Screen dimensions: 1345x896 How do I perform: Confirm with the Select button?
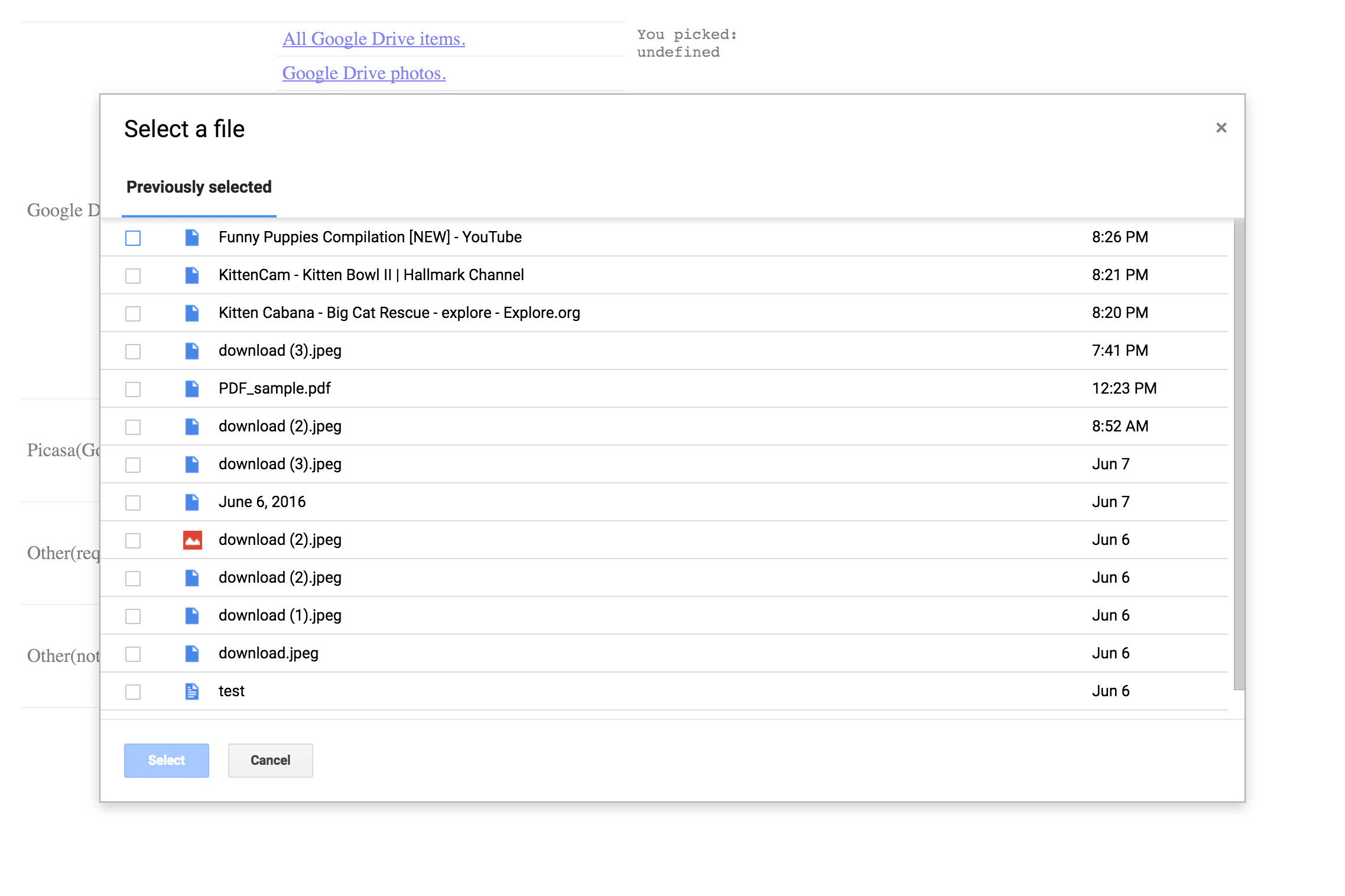point(167,761)
